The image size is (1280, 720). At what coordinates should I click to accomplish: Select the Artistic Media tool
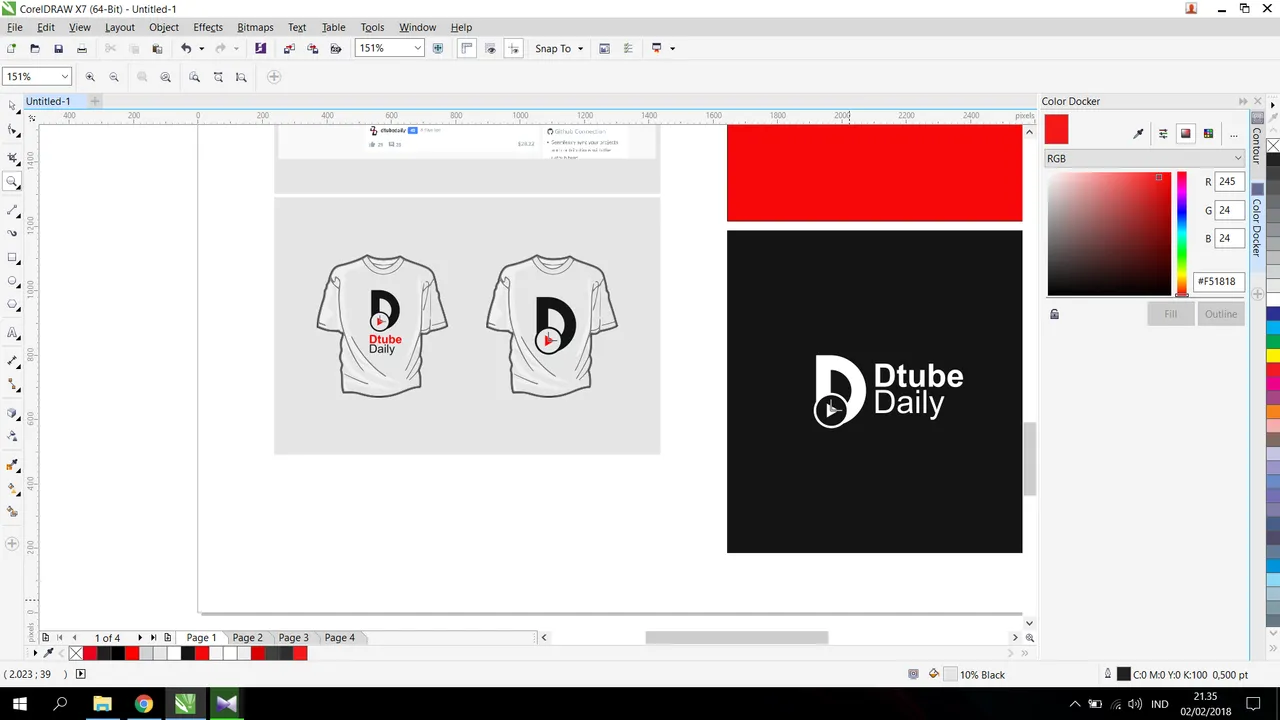point(12,233)
